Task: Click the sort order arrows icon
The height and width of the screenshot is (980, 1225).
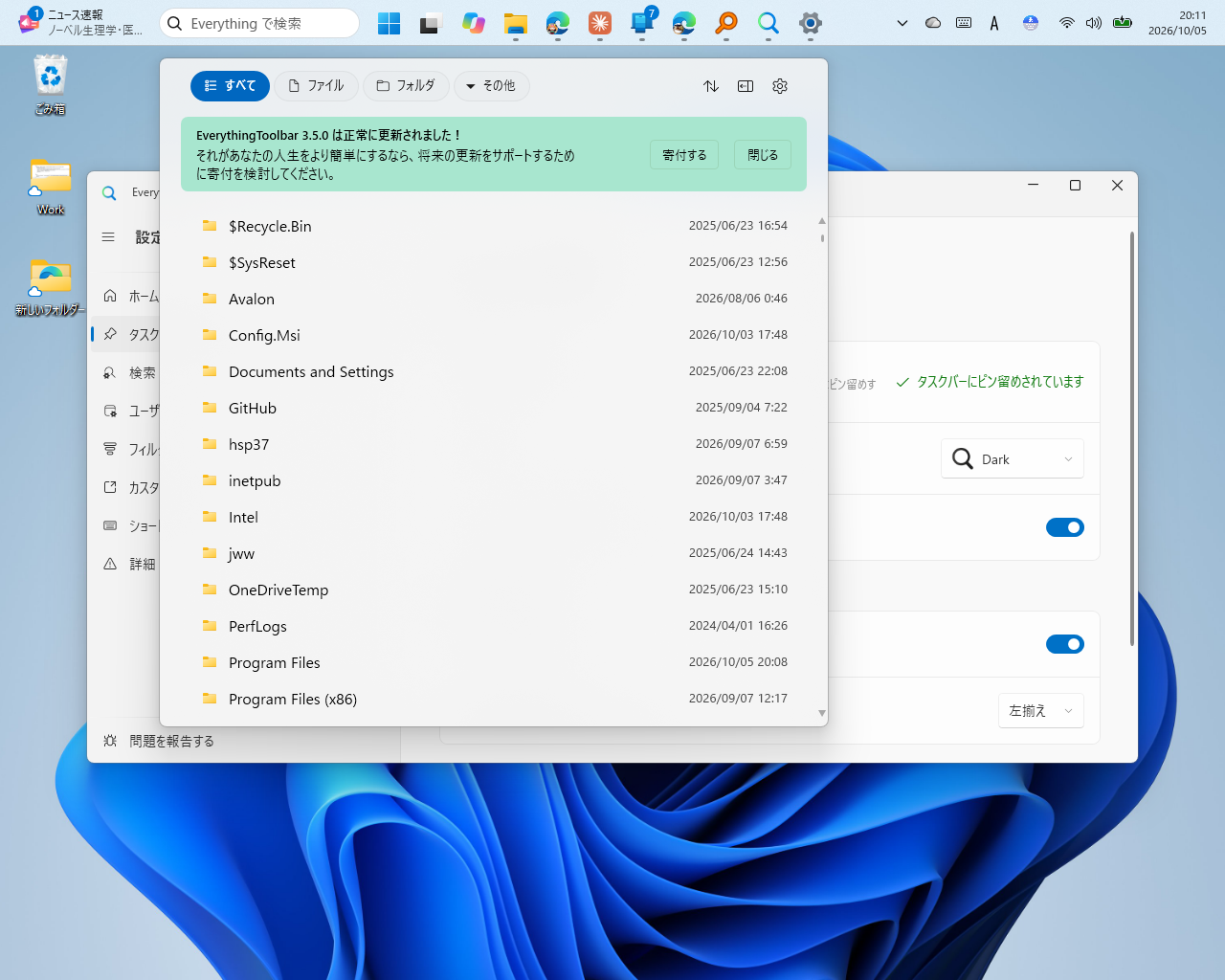Action: coord(711,86)
